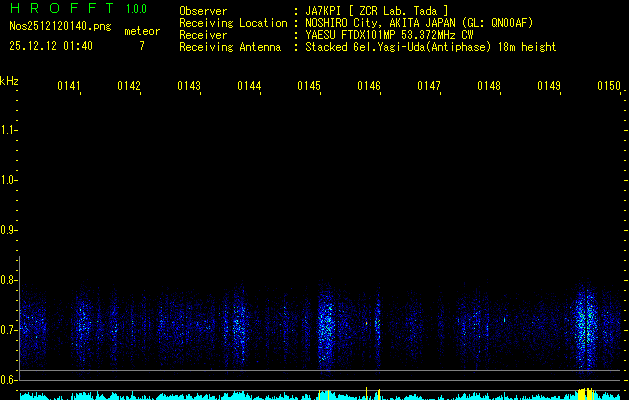Click the bright echo below 0145 marker
The image size is (629, 400).
[325, 325]
